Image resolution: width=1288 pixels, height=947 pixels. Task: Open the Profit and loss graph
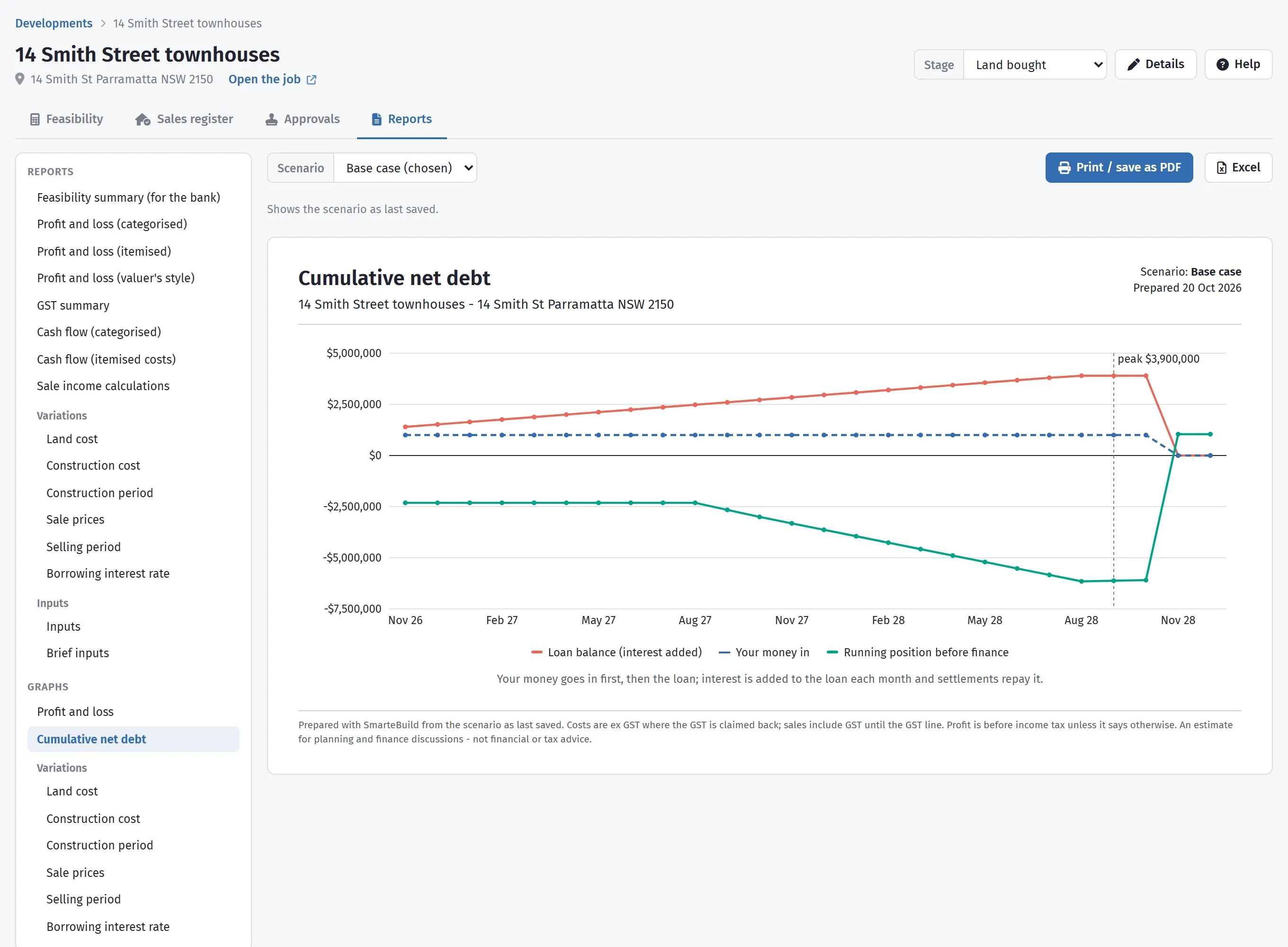(x=75, y=711)
